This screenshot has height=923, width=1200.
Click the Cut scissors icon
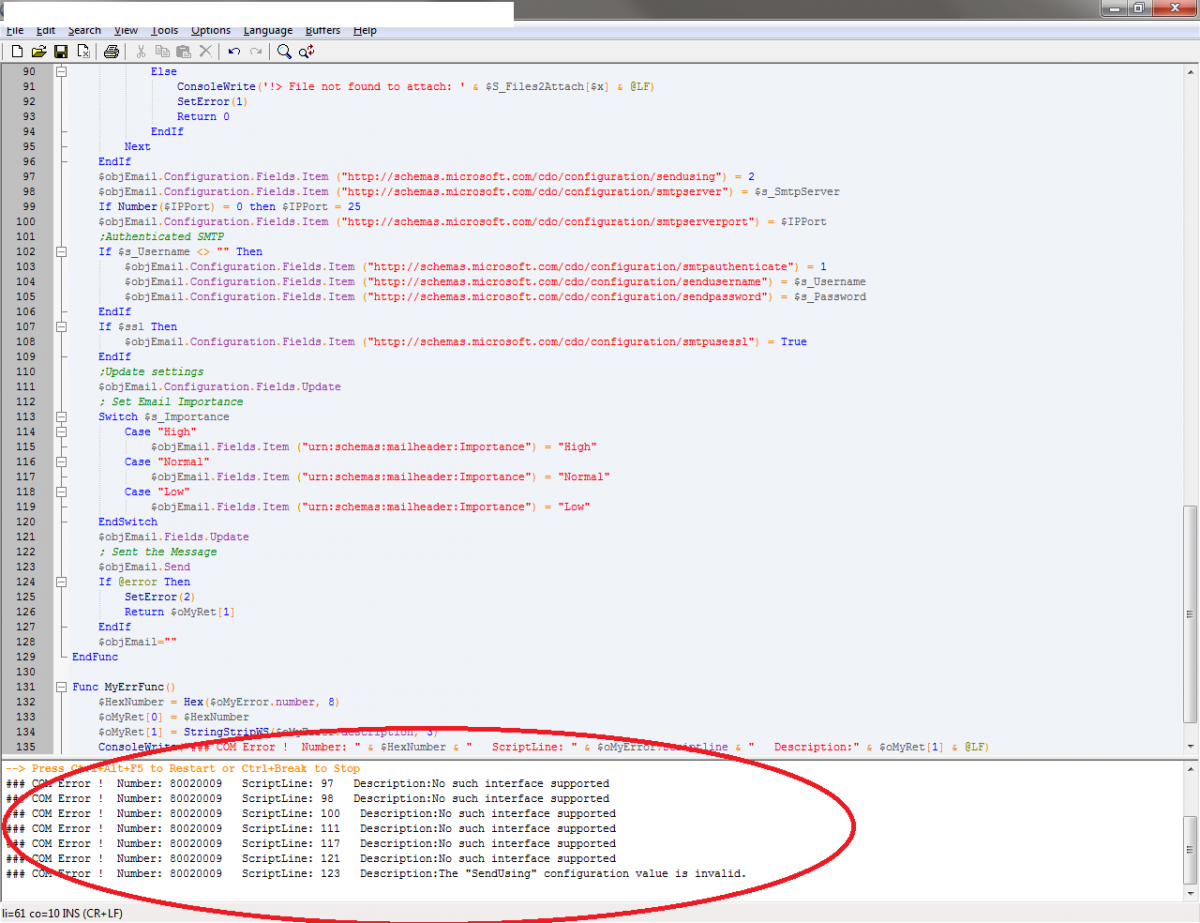pyautogui.click(x=141, y=51)
